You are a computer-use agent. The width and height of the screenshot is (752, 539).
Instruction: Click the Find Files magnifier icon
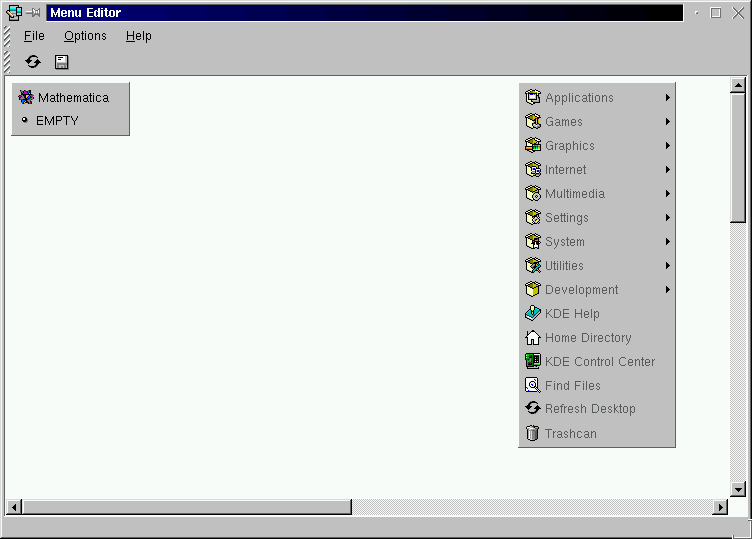click(533, 386)
